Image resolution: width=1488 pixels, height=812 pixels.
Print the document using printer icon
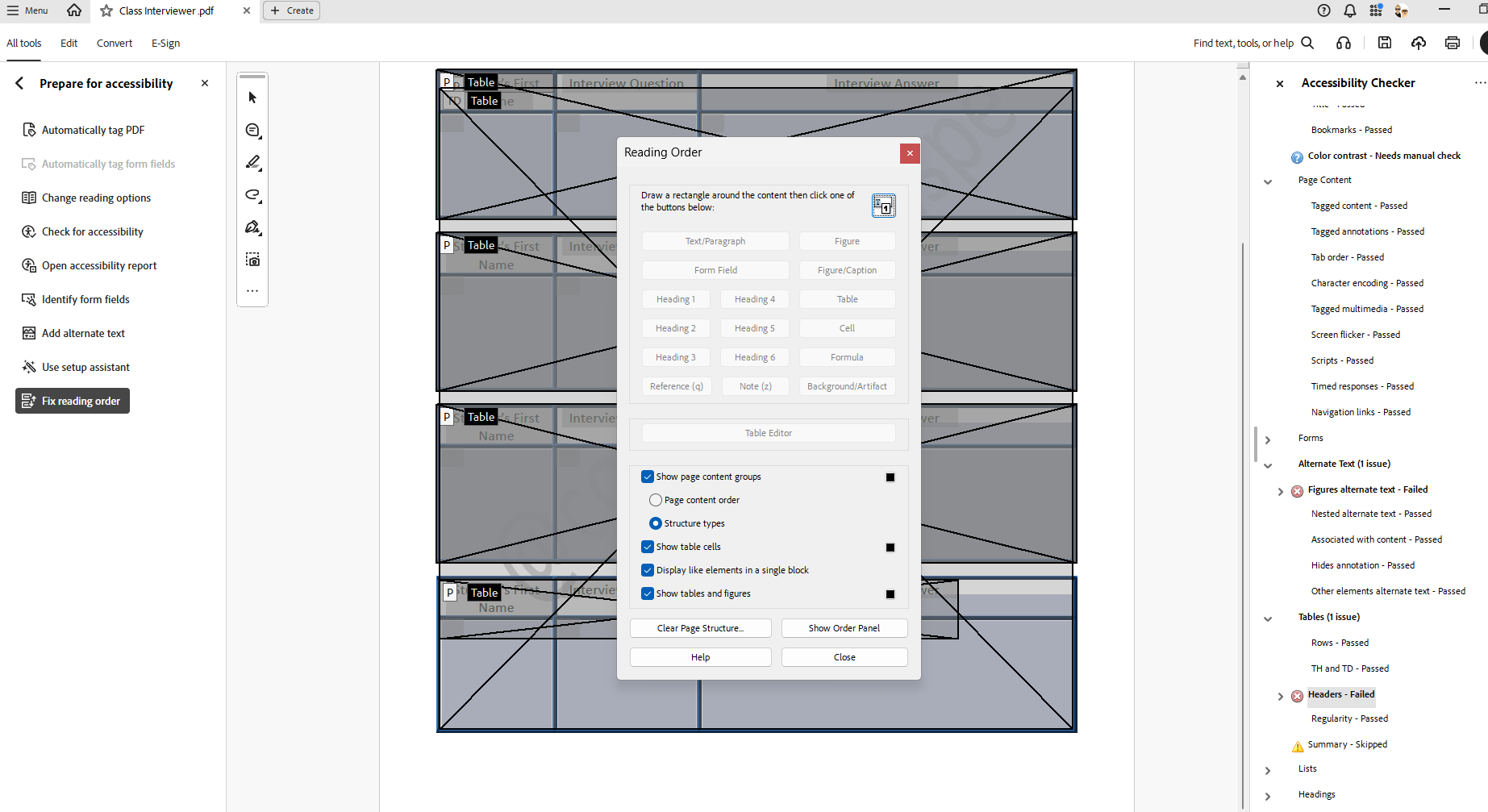[1453, 43]
